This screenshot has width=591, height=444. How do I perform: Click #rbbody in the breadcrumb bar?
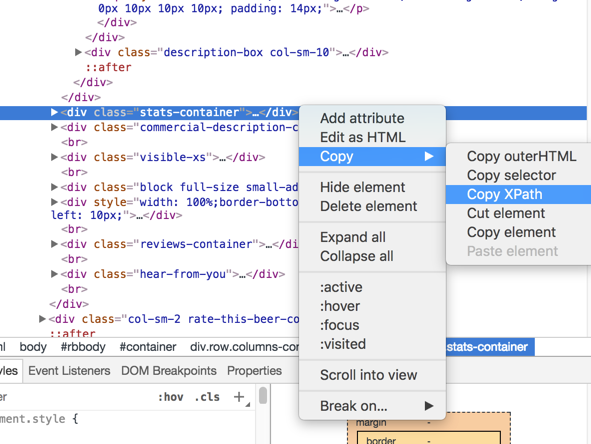click(x=83, y=347)
